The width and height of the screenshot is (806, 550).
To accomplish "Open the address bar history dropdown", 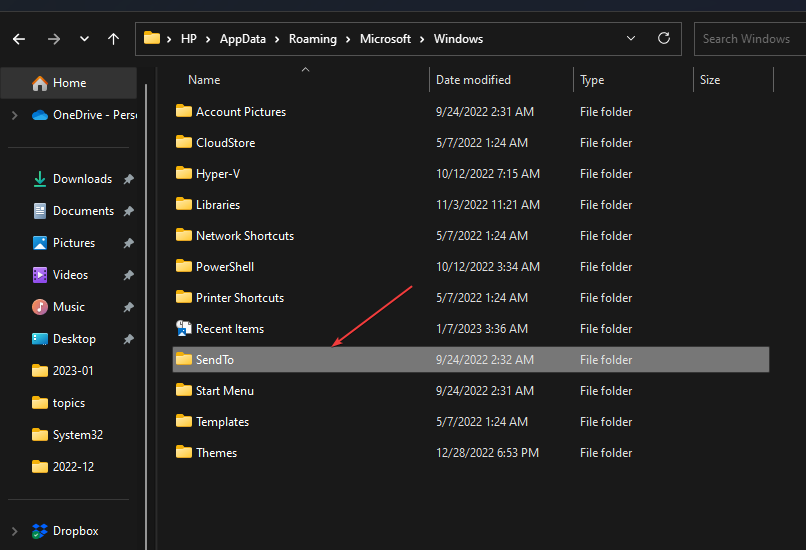I will coord(631,39).
